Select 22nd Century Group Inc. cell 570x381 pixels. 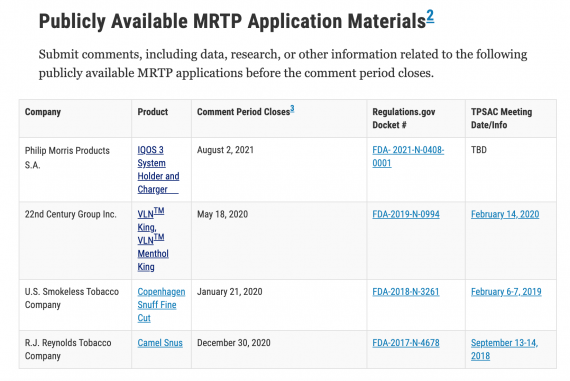pyautogui.click(x=75, y=241)
